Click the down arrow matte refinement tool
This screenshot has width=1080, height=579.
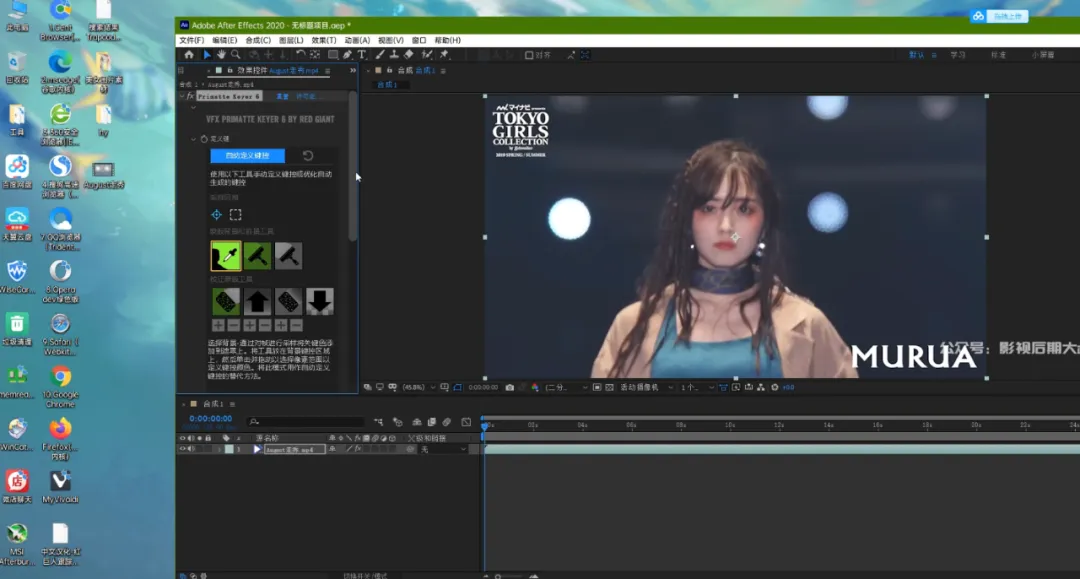click(320, 302)
